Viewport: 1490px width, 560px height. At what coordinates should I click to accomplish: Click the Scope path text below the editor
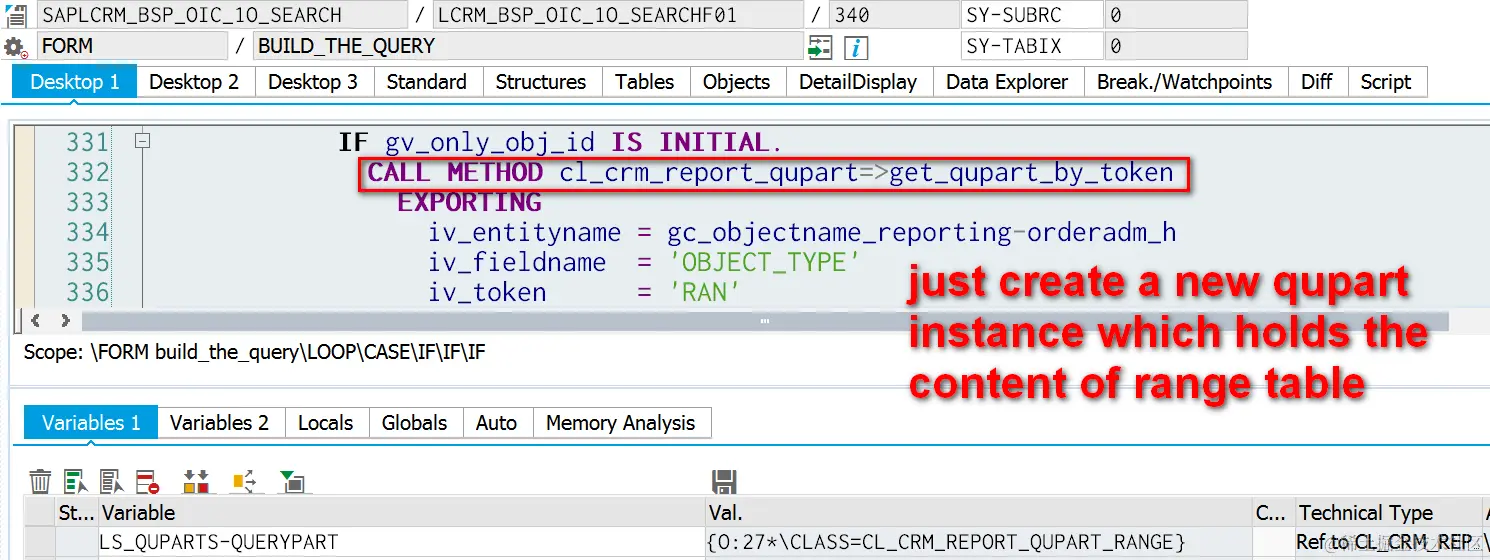(x=255, y=353)
